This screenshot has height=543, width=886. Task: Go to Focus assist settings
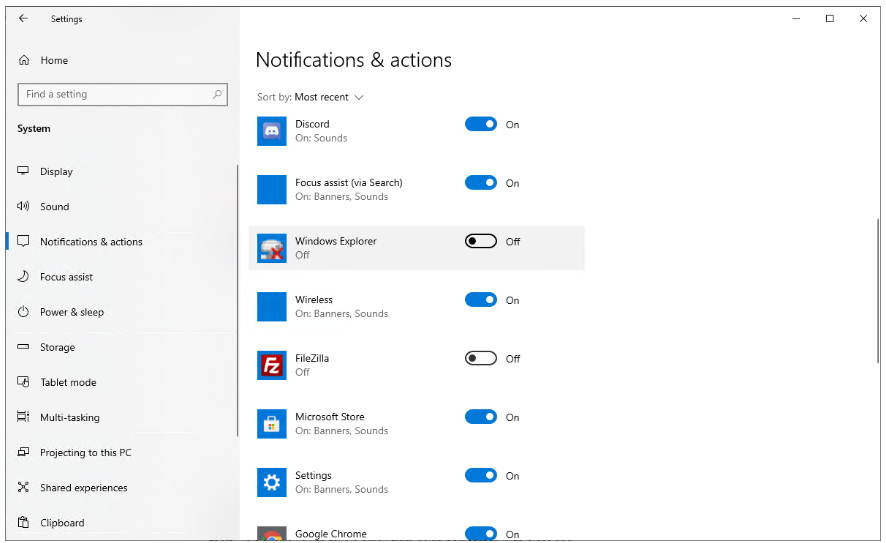66,277
